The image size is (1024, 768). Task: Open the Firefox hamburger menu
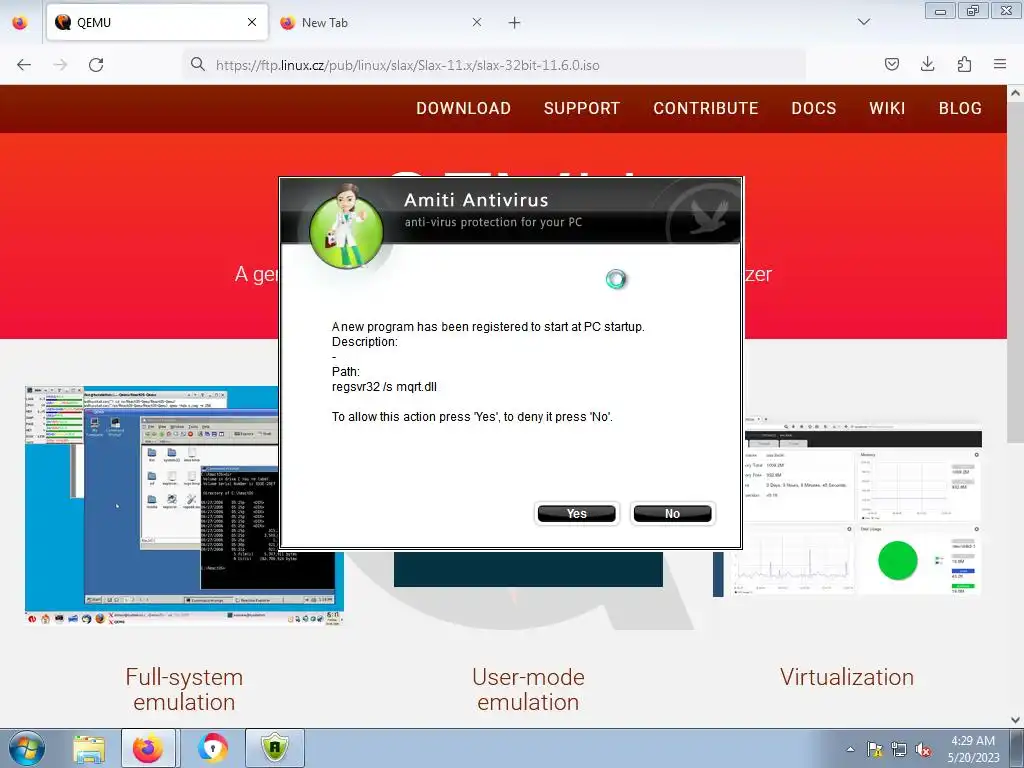(x=1000, y=64)
